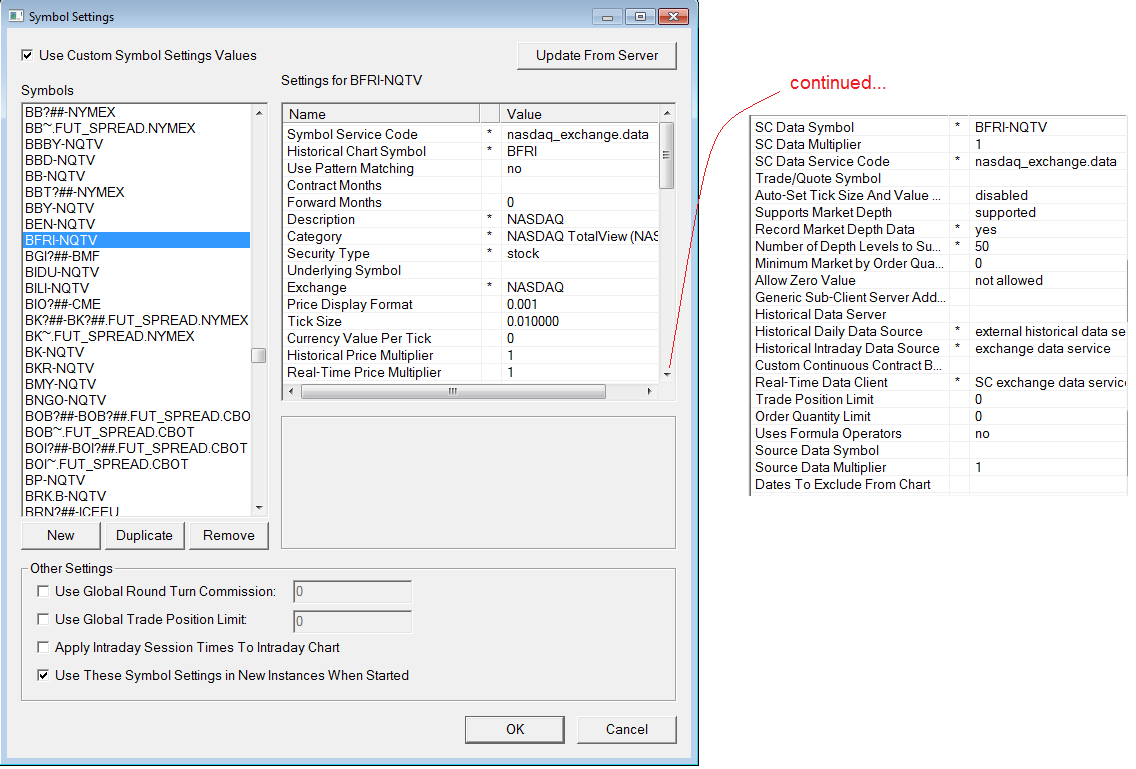Image resolution: width=1136 pixels, height=769 pixels.
Task: Confirm with the OK button
Action: pos(515,729)
